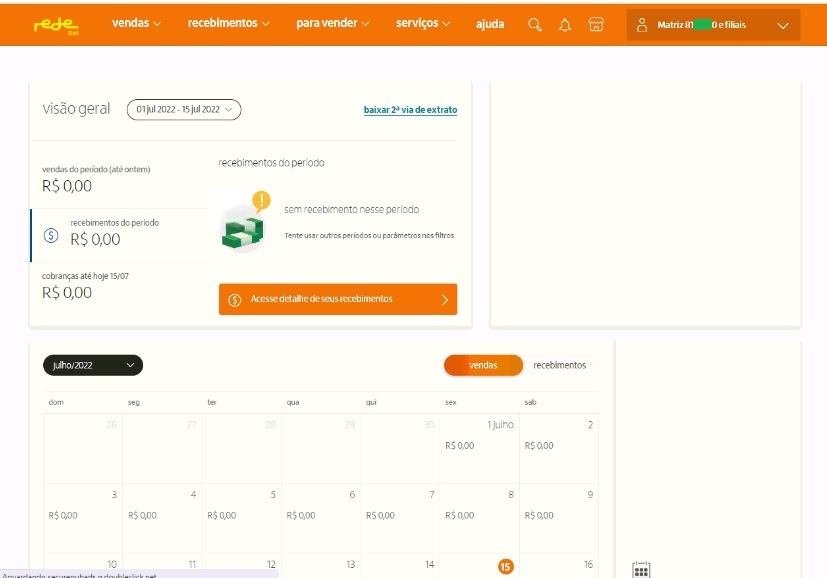
Task: Select calendar day 2
Action: [x=559, y=448]
